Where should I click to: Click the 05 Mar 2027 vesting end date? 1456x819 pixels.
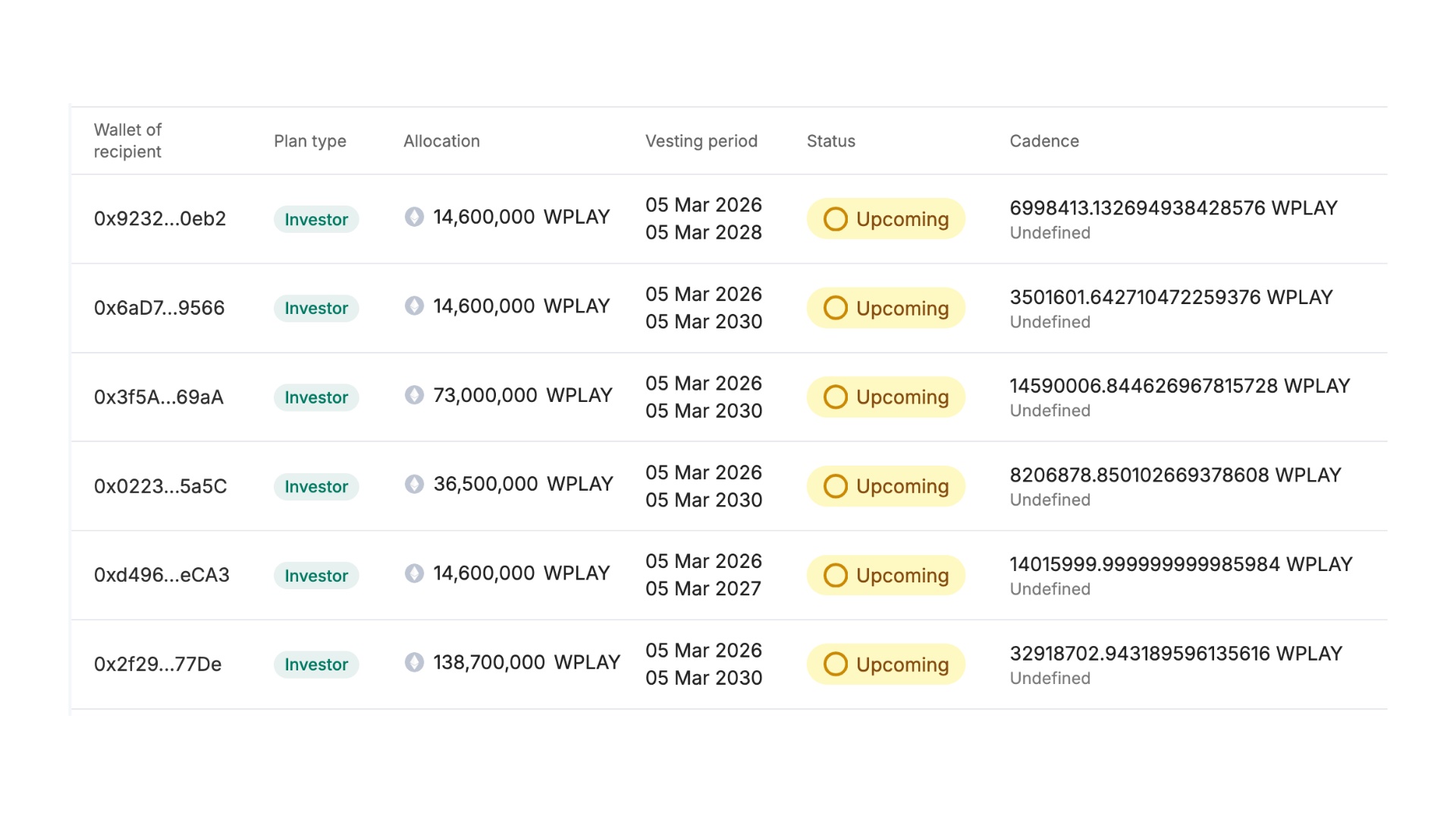[703, 588]
